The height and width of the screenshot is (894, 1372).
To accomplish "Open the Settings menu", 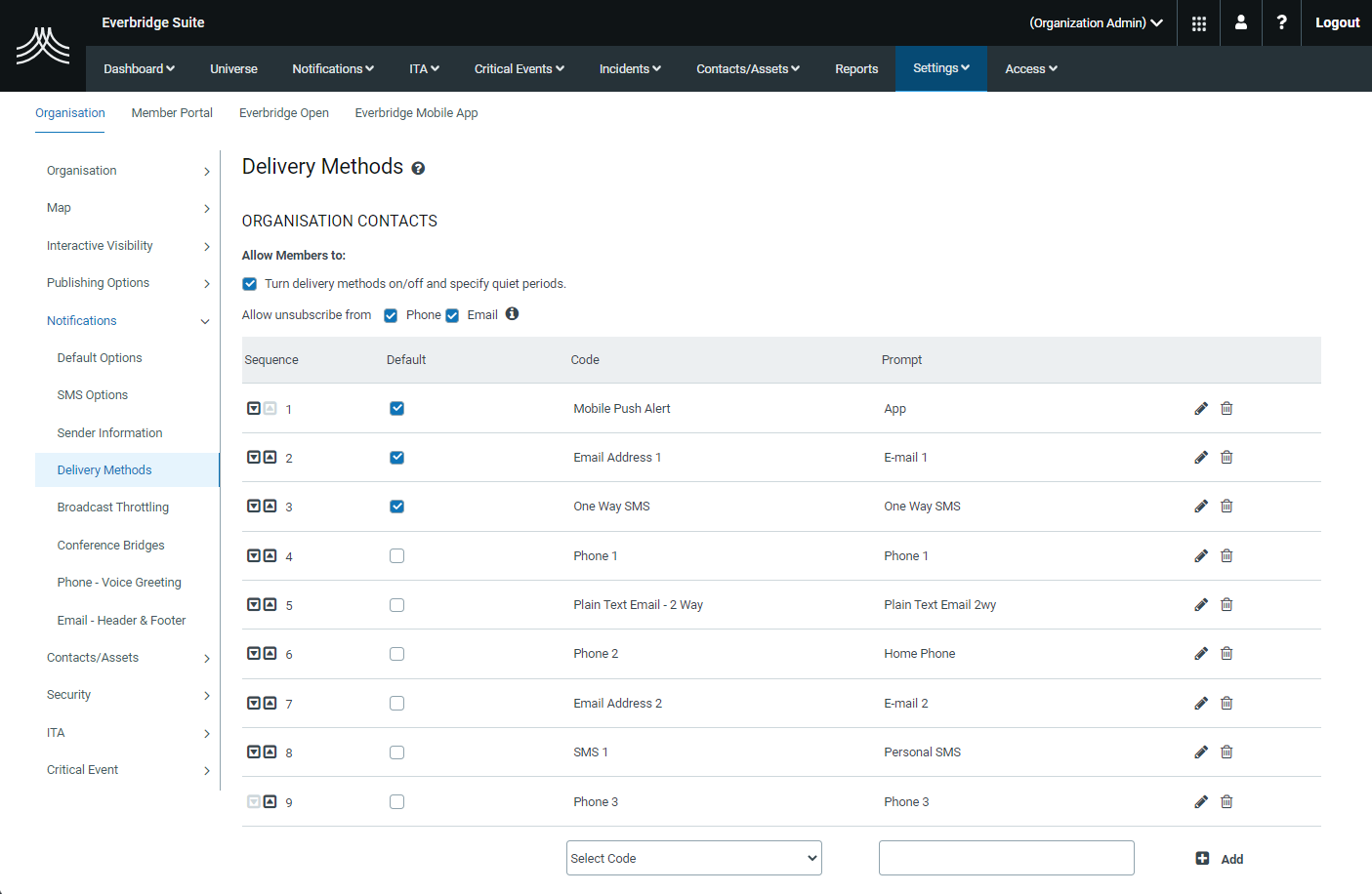I will click(941, 68).
